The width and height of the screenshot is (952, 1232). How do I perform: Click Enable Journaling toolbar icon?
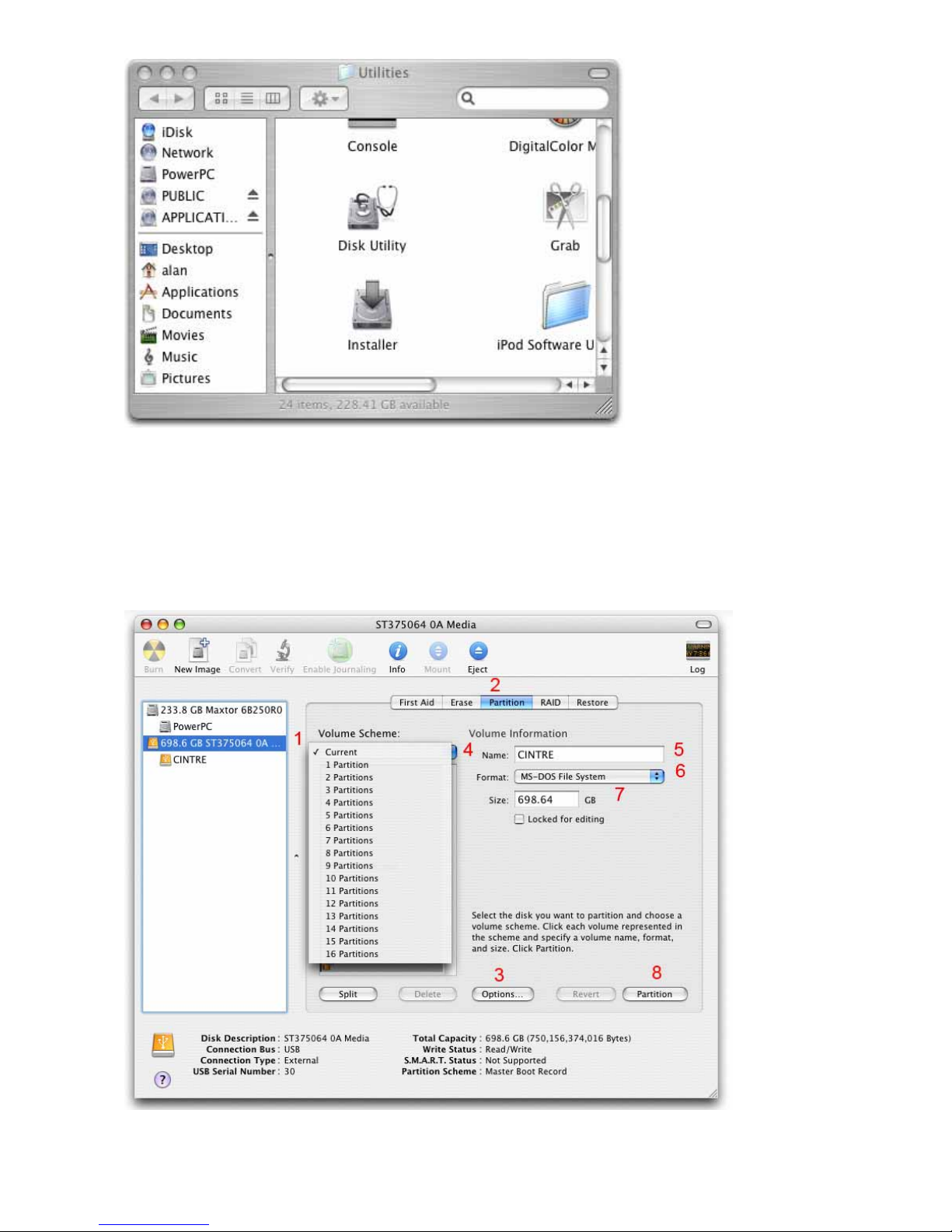point(340,656)
